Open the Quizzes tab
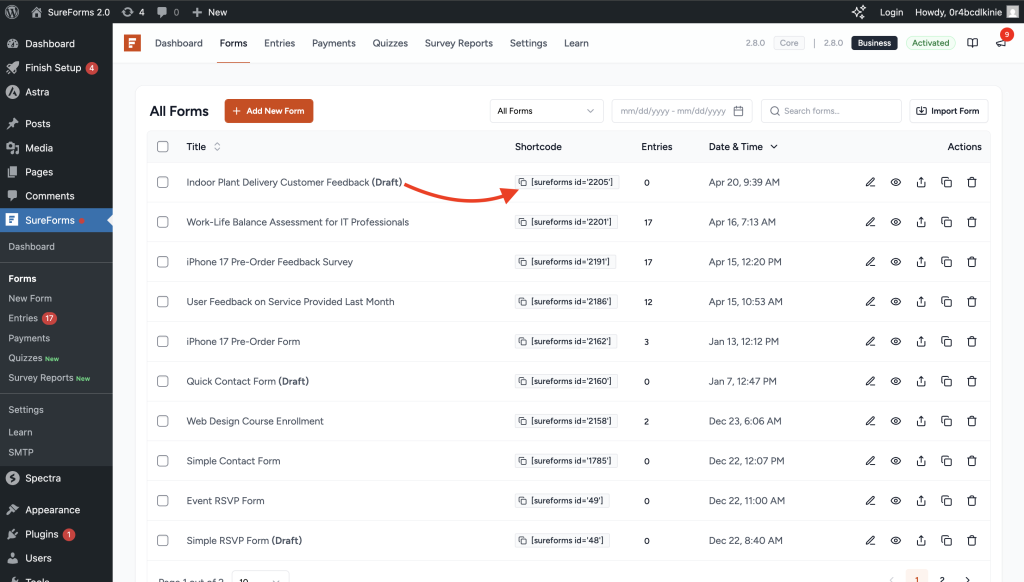This screenshot has height=582, width=1024. click(x=390, y=43)
